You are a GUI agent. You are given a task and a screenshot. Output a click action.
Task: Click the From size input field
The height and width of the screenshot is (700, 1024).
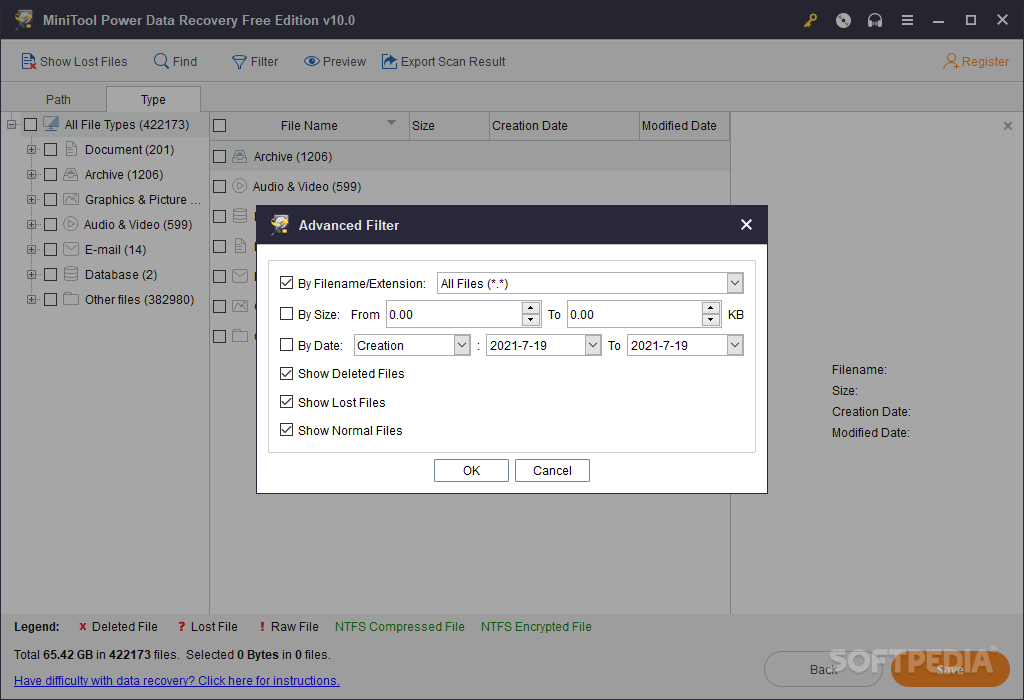click(455, 314)
